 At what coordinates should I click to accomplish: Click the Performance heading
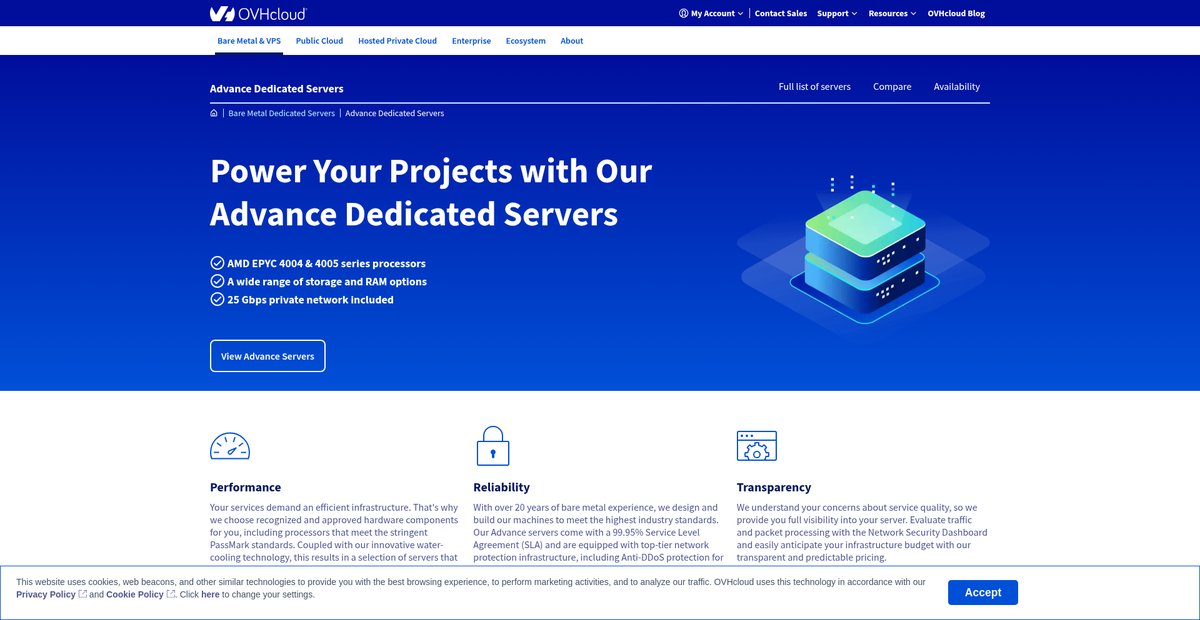(246, 487)
